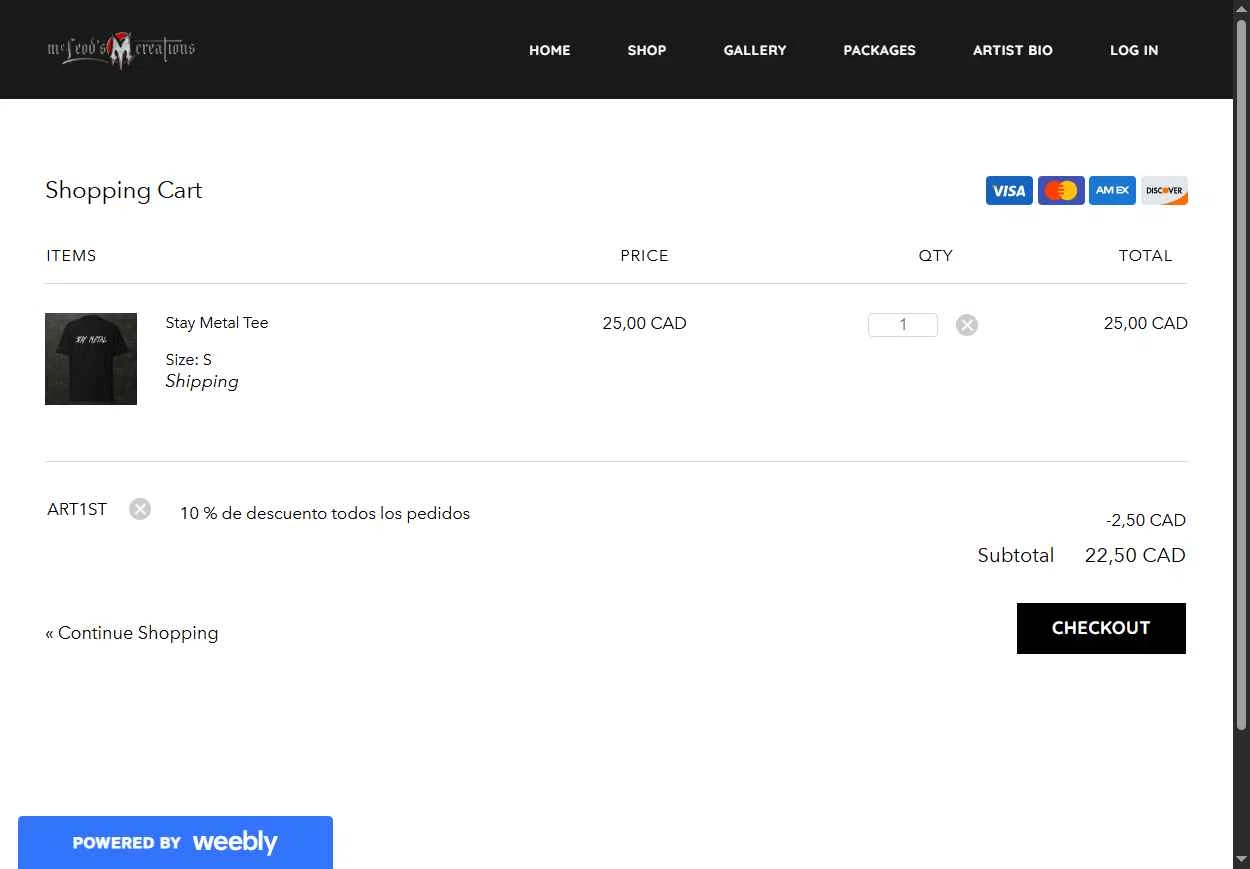Image resolution: width=1250 pixels, height=869 pixels.
Task: Click the QTY column header
Action: click(x=936, y=255)
